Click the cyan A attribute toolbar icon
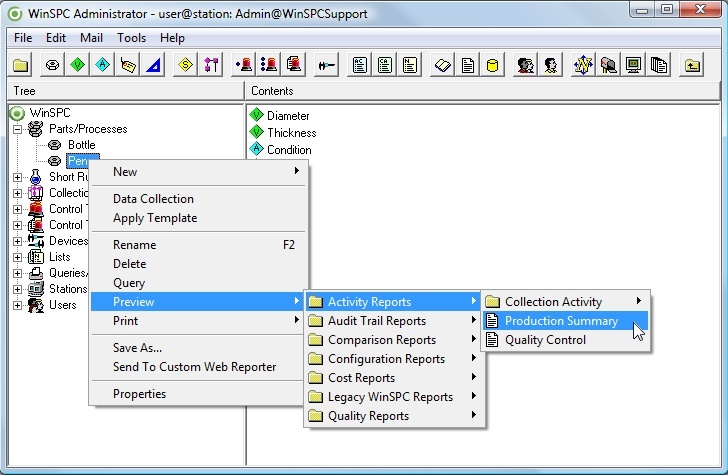Viewport: 728px width, 475px height. 103,65
